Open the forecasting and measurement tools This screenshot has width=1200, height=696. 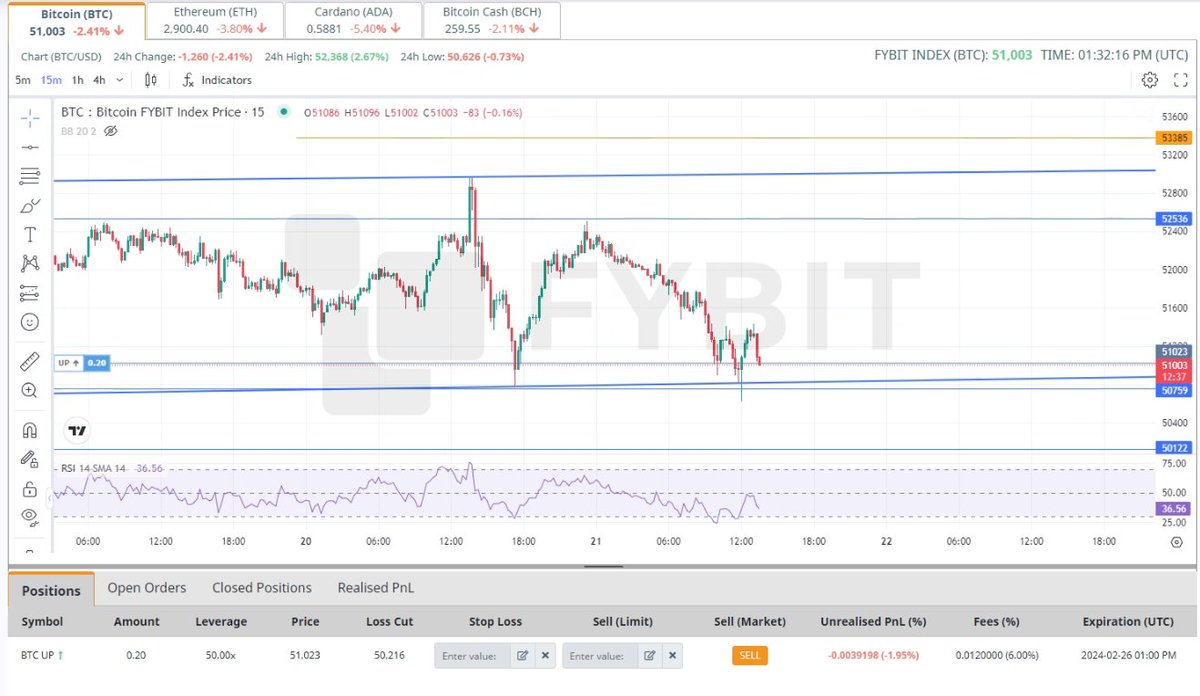(x=30, y=293)
